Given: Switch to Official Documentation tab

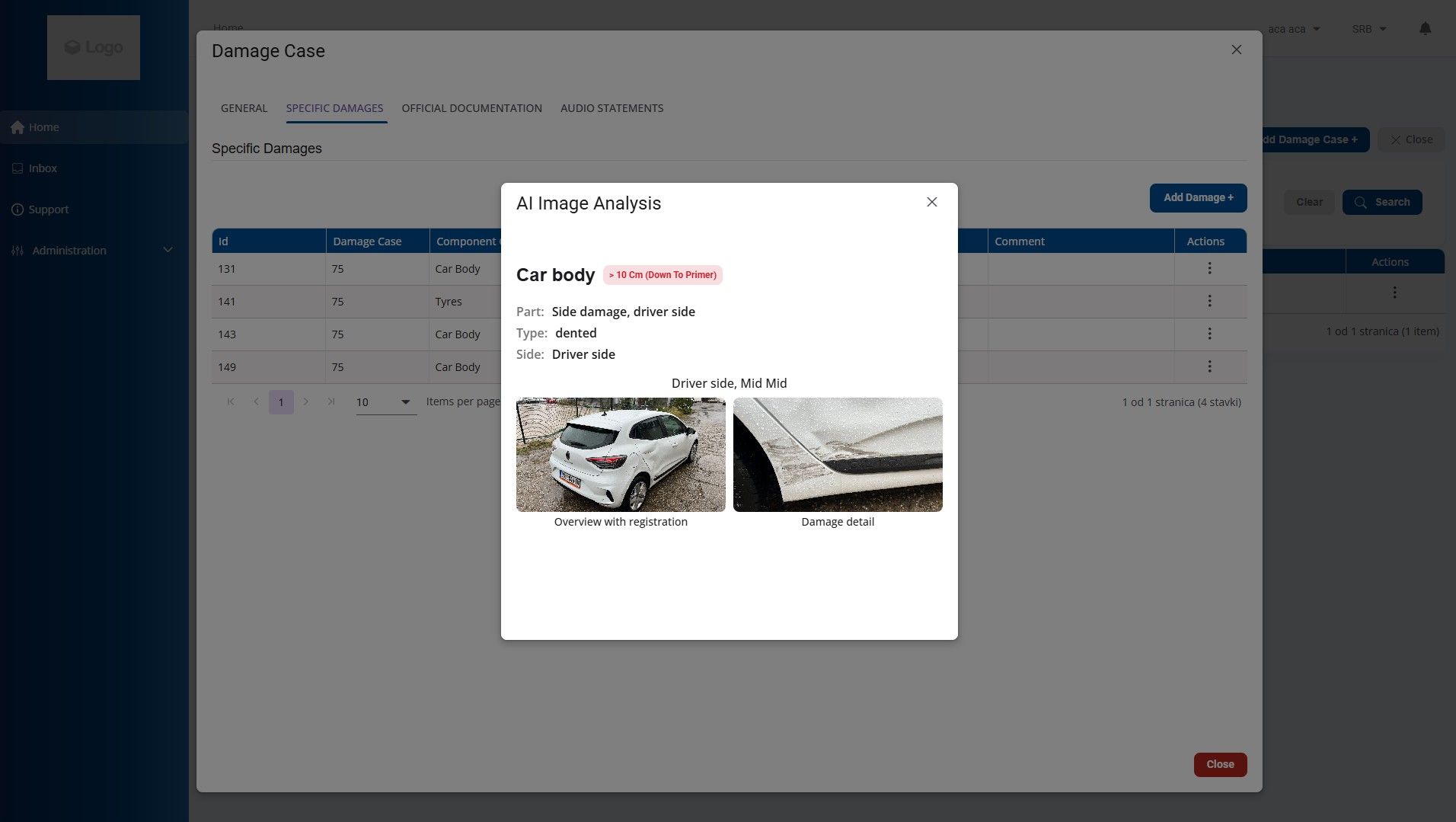Looking at the screenshot, I should 471,108.
